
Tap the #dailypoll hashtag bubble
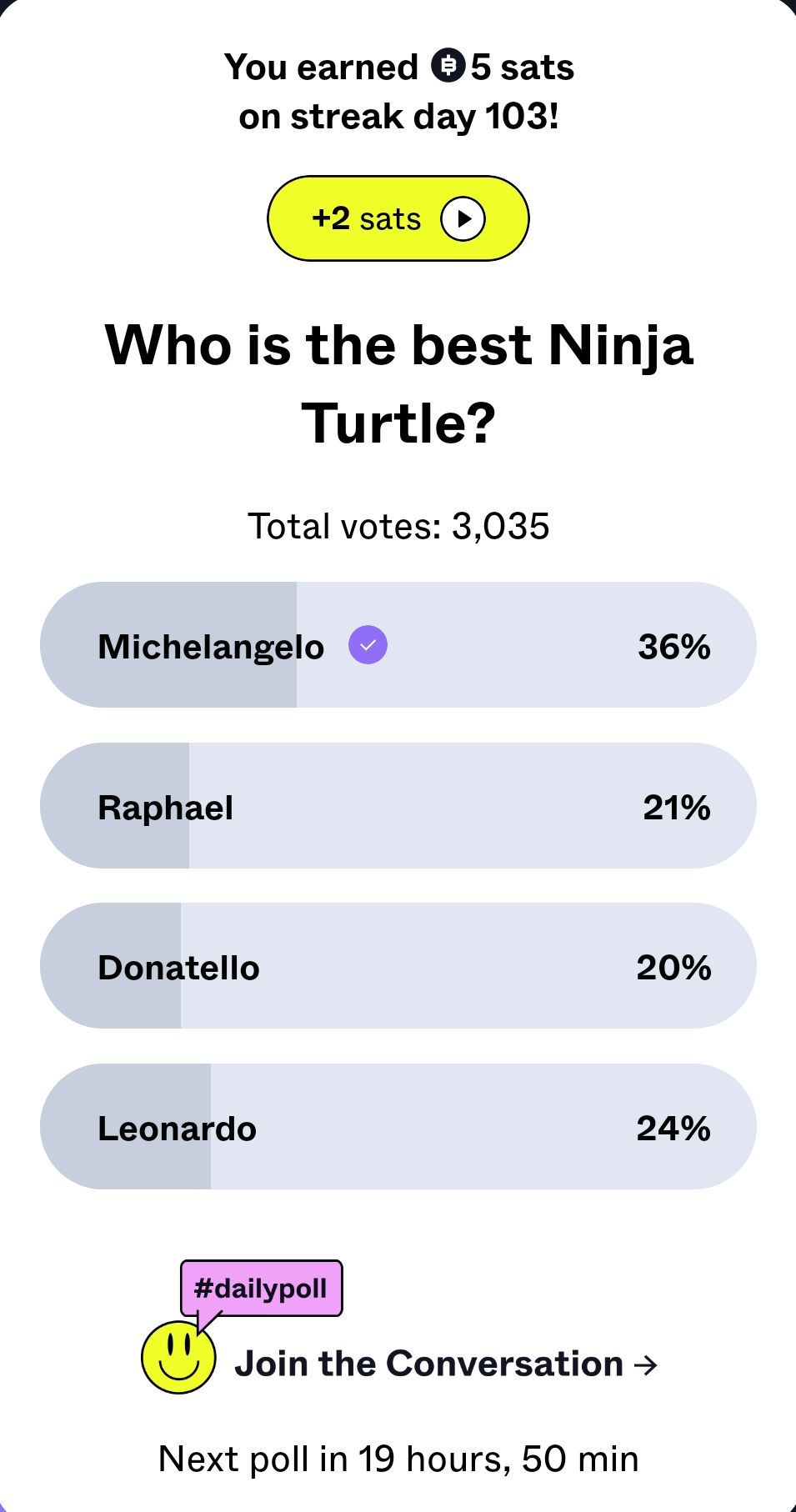(261, 1289)
